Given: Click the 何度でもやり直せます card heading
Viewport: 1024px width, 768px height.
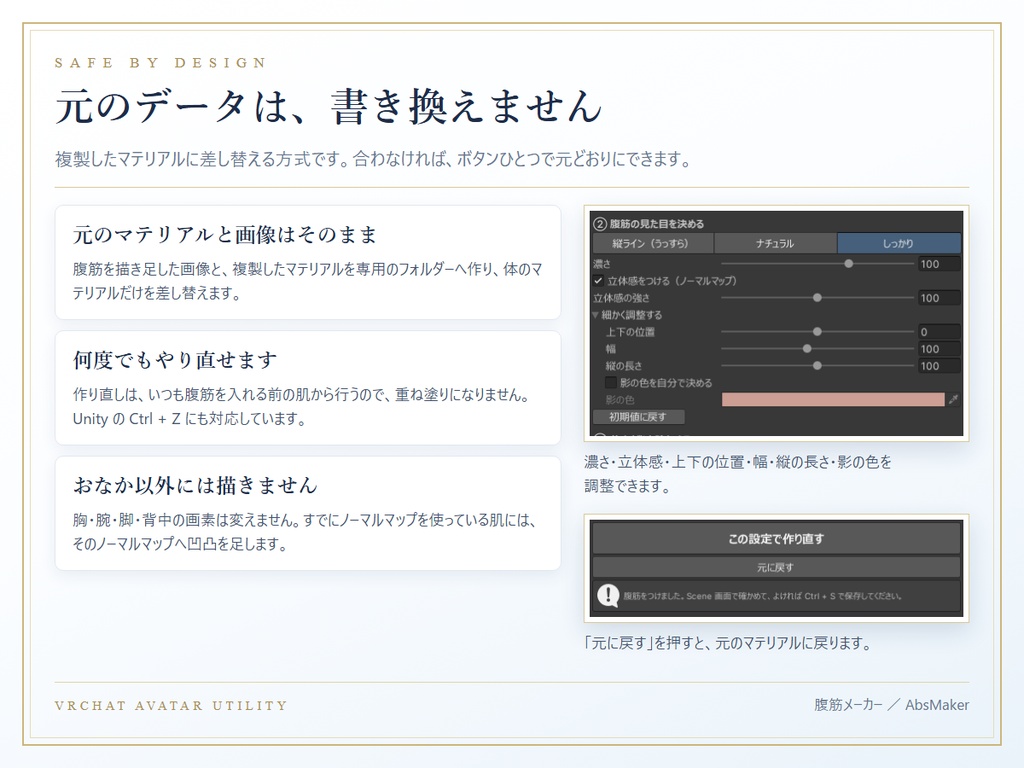Looking at the screenshot, I should (175, 360).
